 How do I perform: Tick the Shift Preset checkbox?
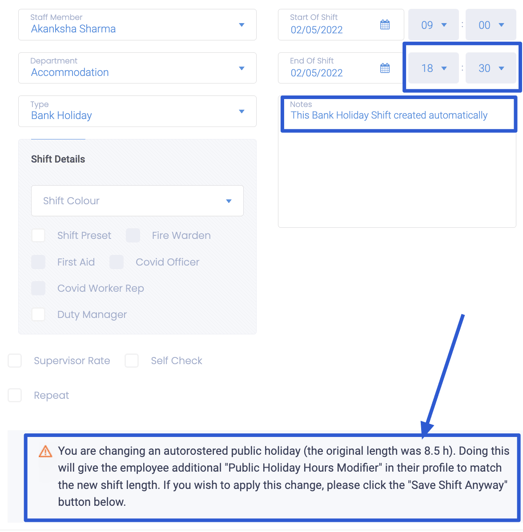[38, 235]
